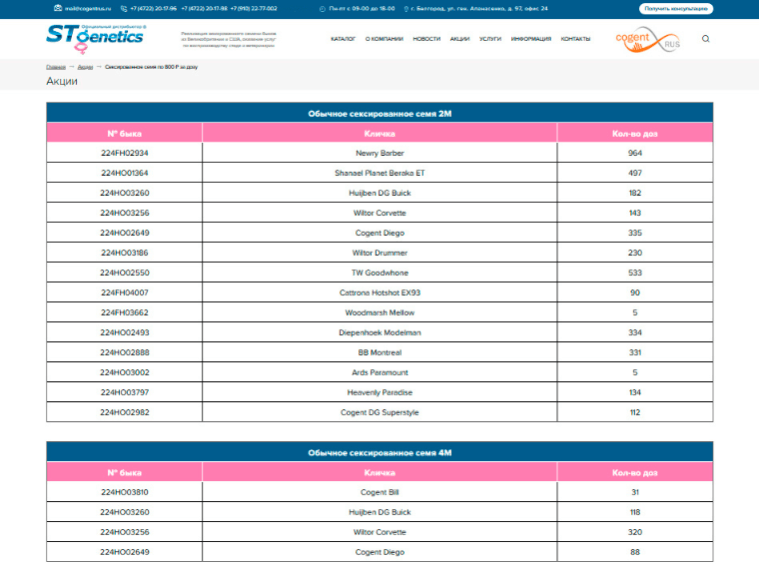
Task: Click the Получить консультацию button
Action: point(676,9)
